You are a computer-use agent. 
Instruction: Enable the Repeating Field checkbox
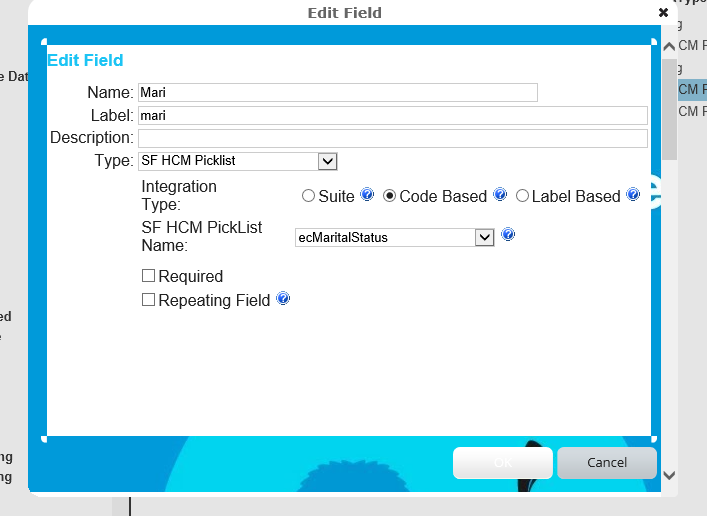pyautogui.click(x=148, y=299)
